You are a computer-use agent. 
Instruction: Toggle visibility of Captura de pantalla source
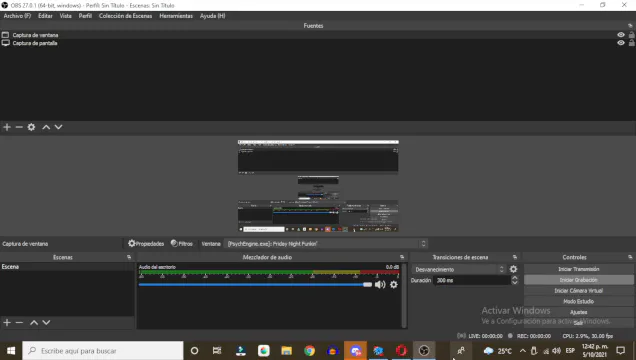tap(621, 43)
